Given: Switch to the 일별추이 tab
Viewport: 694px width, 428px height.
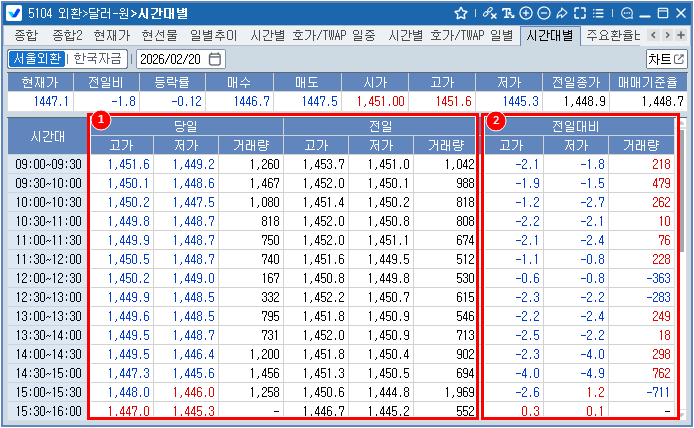Looking at the screenshot, I should click(214, 36).
